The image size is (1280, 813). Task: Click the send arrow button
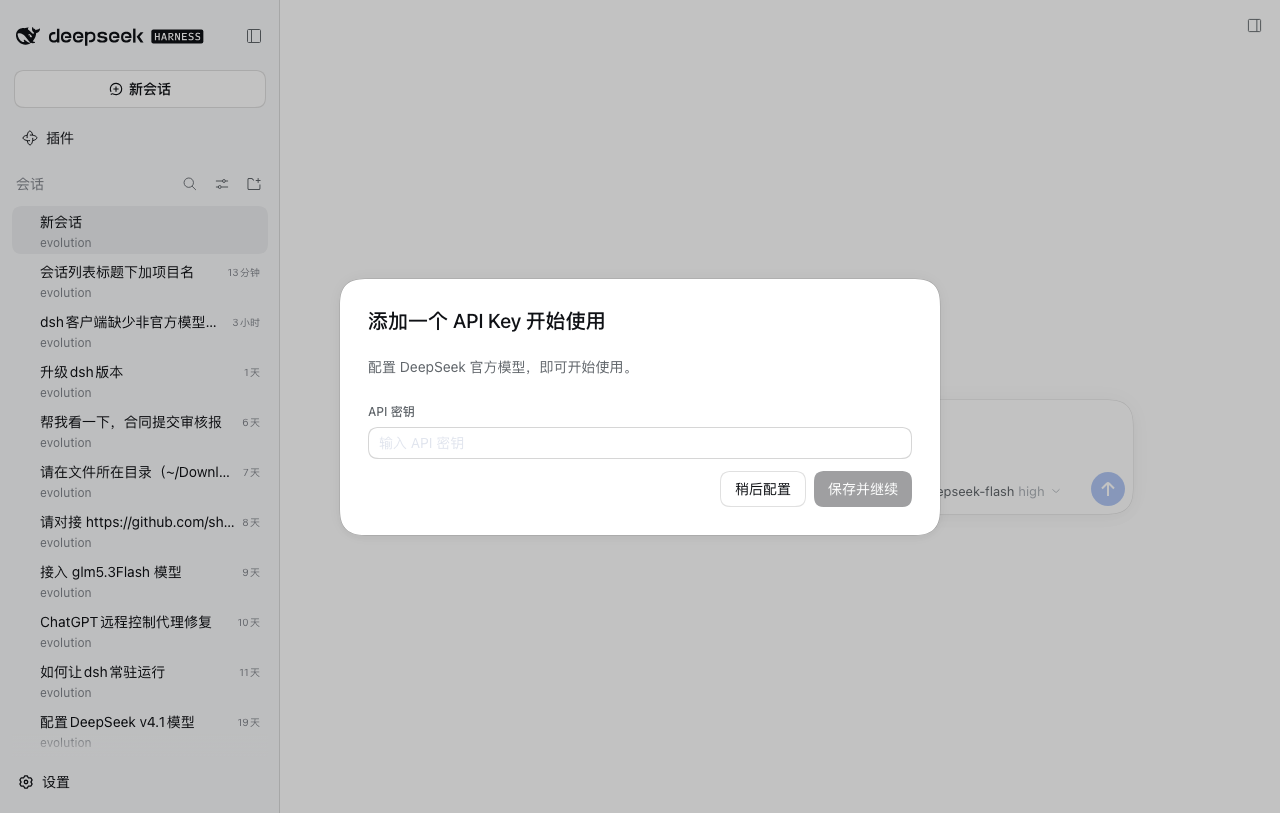[1107, 489]
